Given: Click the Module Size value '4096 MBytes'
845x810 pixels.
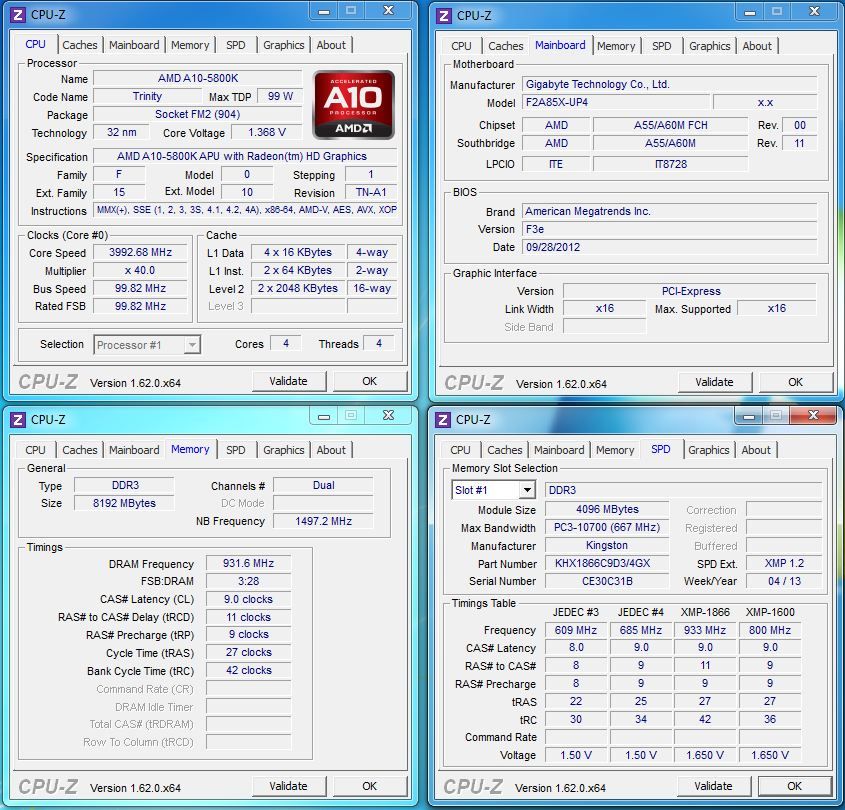Looking at the screenshot, I should click(607, 509).
